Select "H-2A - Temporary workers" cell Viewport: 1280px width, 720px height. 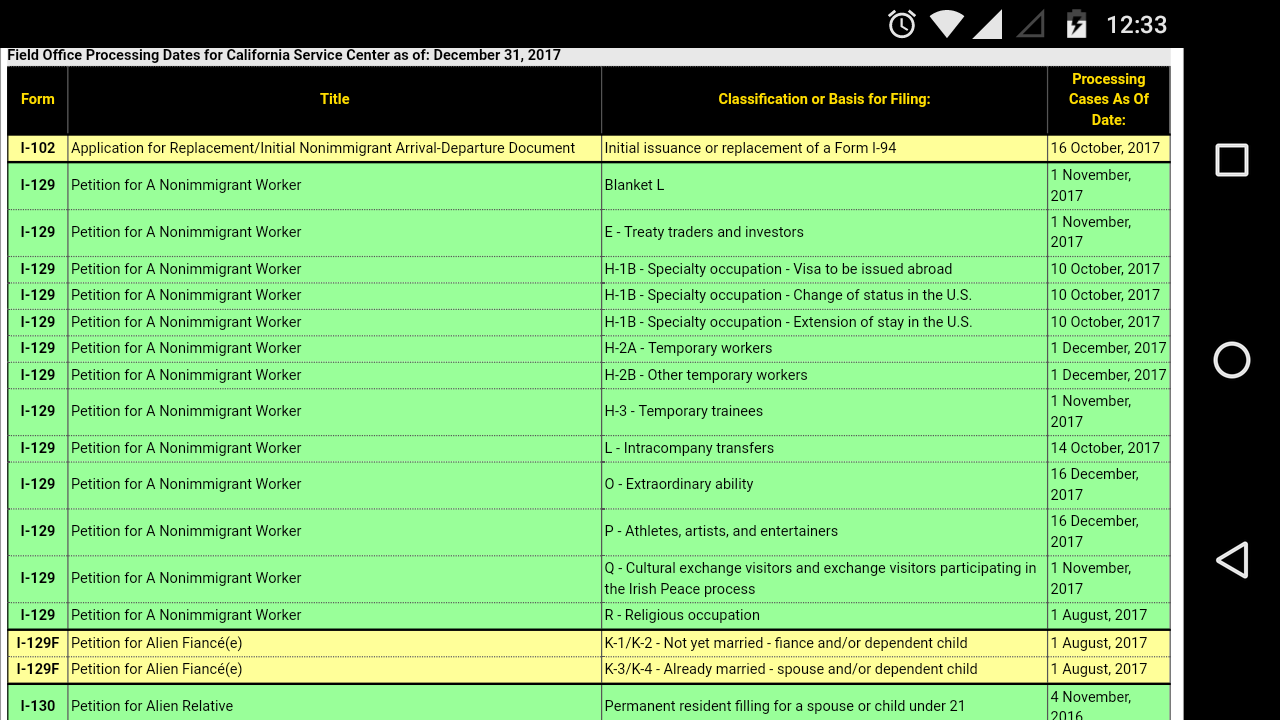tap(824, 348)
